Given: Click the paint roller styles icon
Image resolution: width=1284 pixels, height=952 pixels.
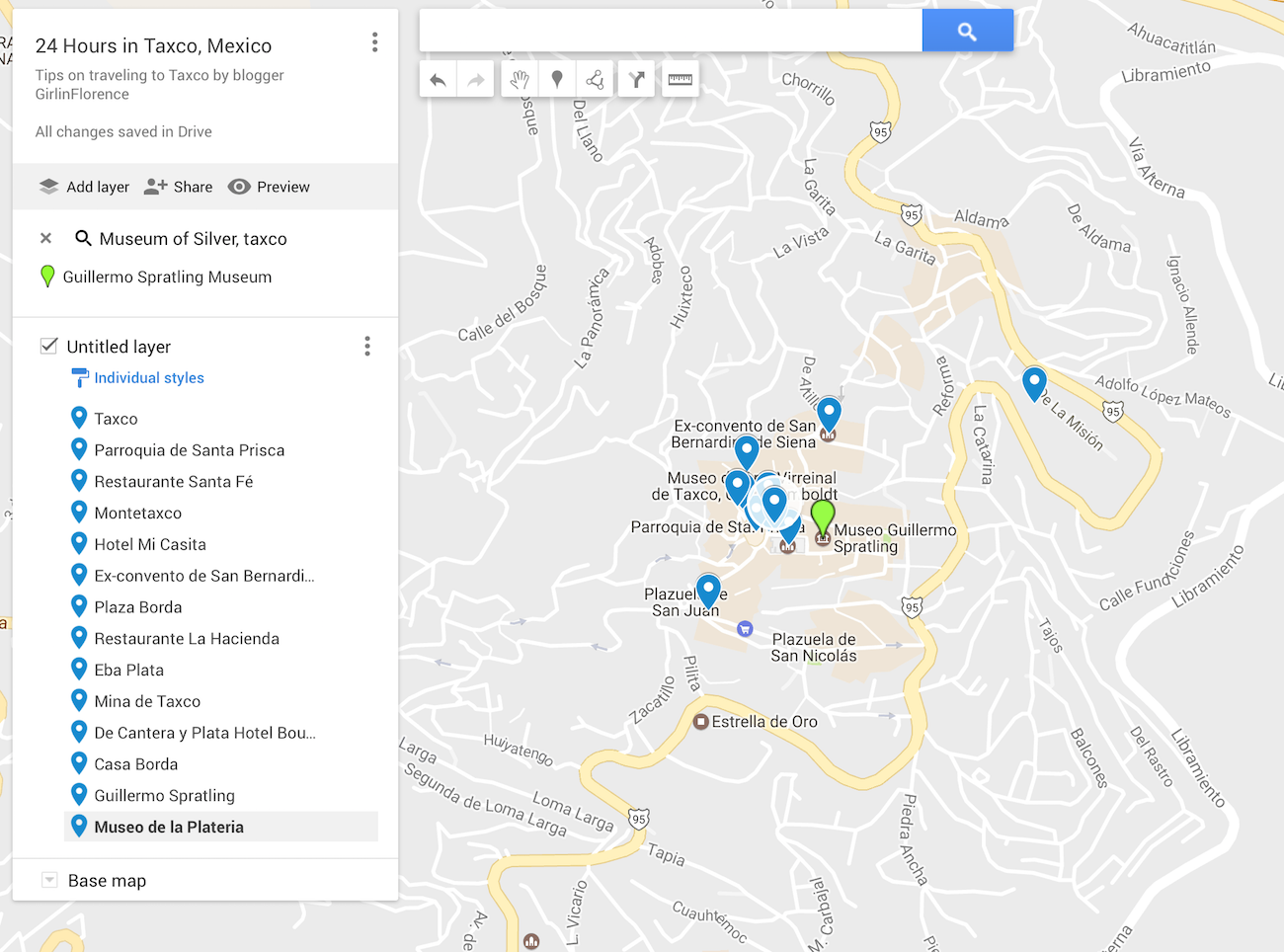Looking at the screenshot, I should [x=80, y=378].
